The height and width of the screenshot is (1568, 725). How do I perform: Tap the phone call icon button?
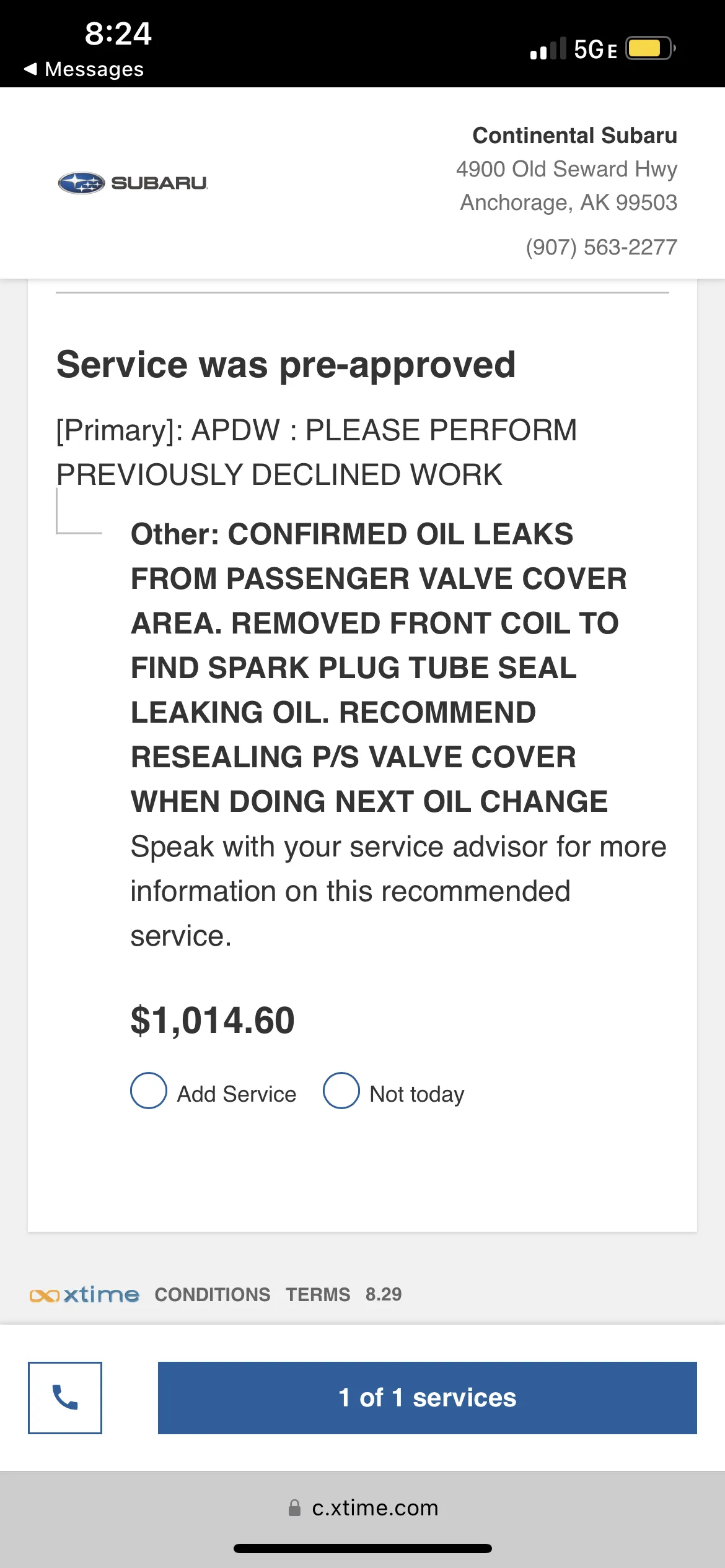click(65, 1397)
